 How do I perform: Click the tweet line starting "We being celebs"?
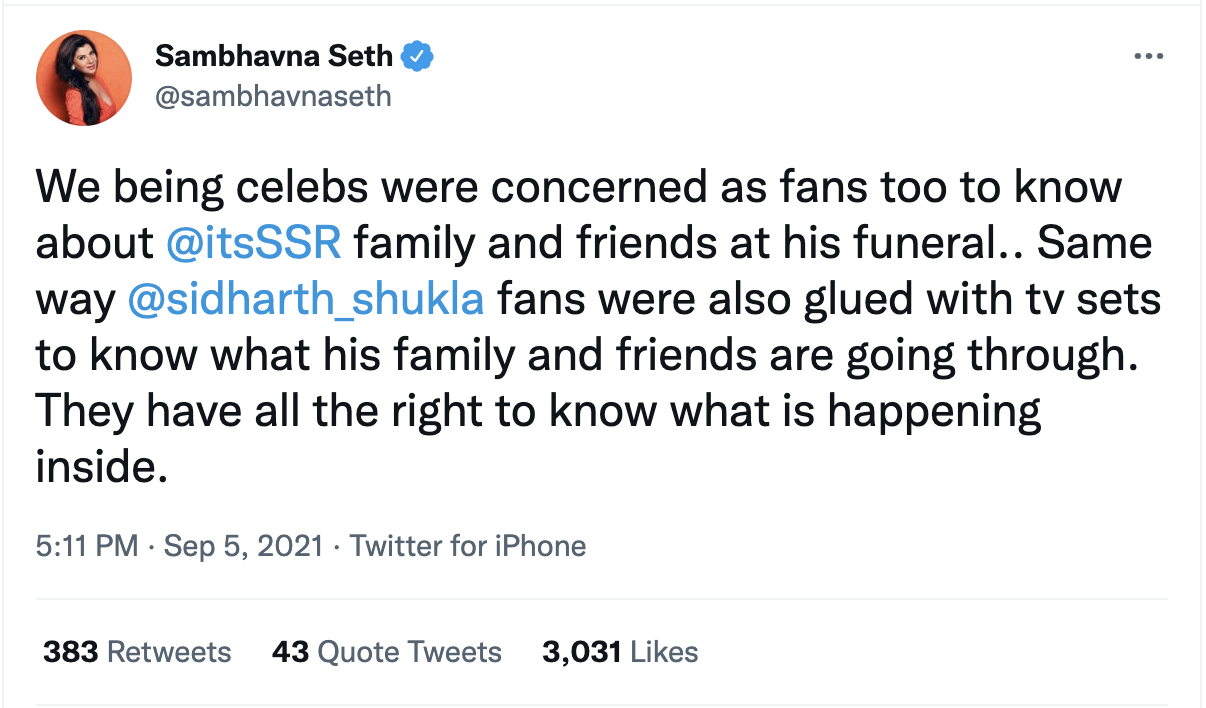[579, 187]
